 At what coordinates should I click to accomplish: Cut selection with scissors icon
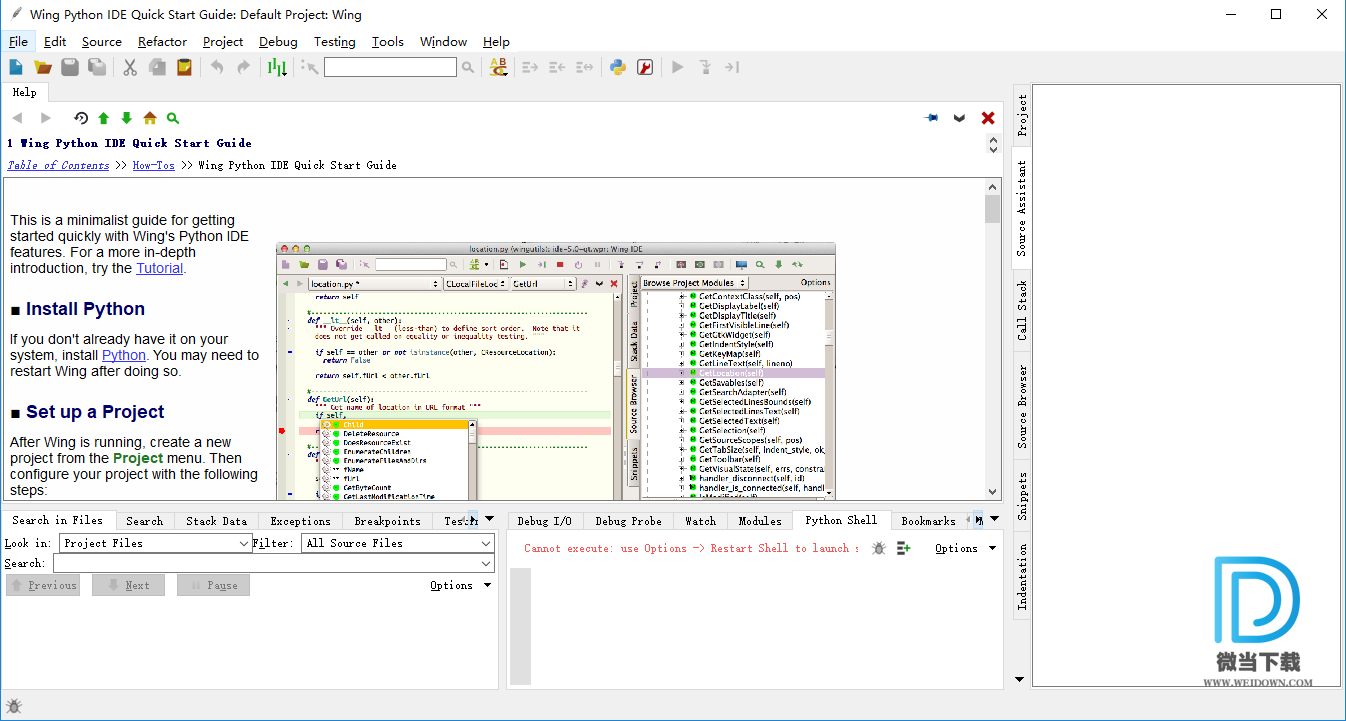130,67
